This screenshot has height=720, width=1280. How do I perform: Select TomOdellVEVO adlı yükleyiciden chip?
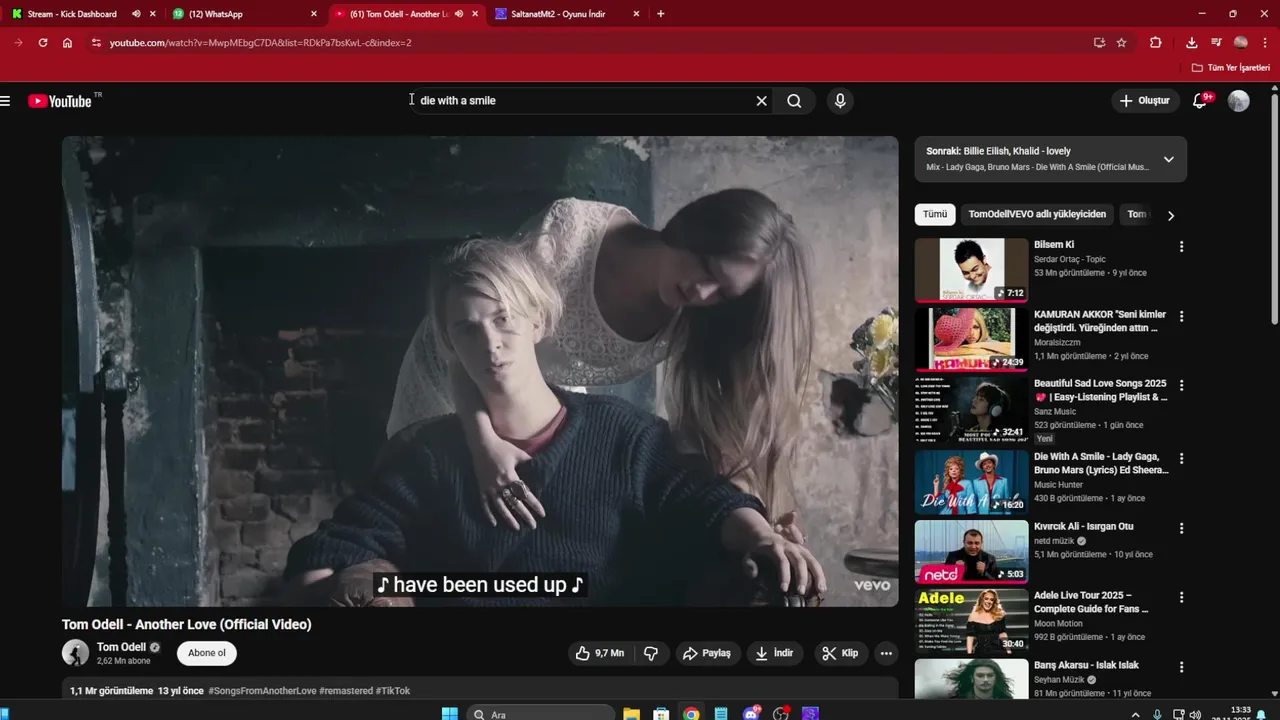(x=1037, y=214)
